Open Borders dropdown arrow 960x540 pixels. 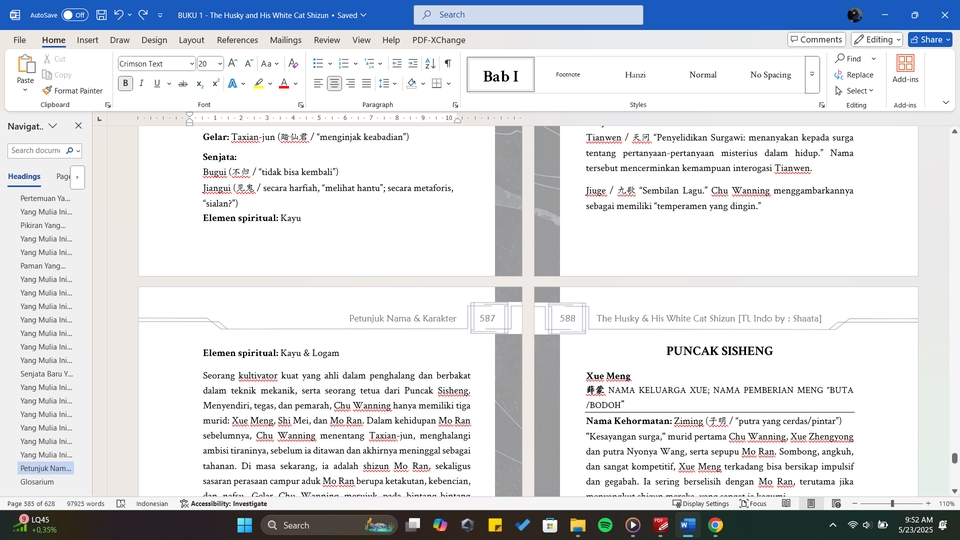click(x=449, y=83)
